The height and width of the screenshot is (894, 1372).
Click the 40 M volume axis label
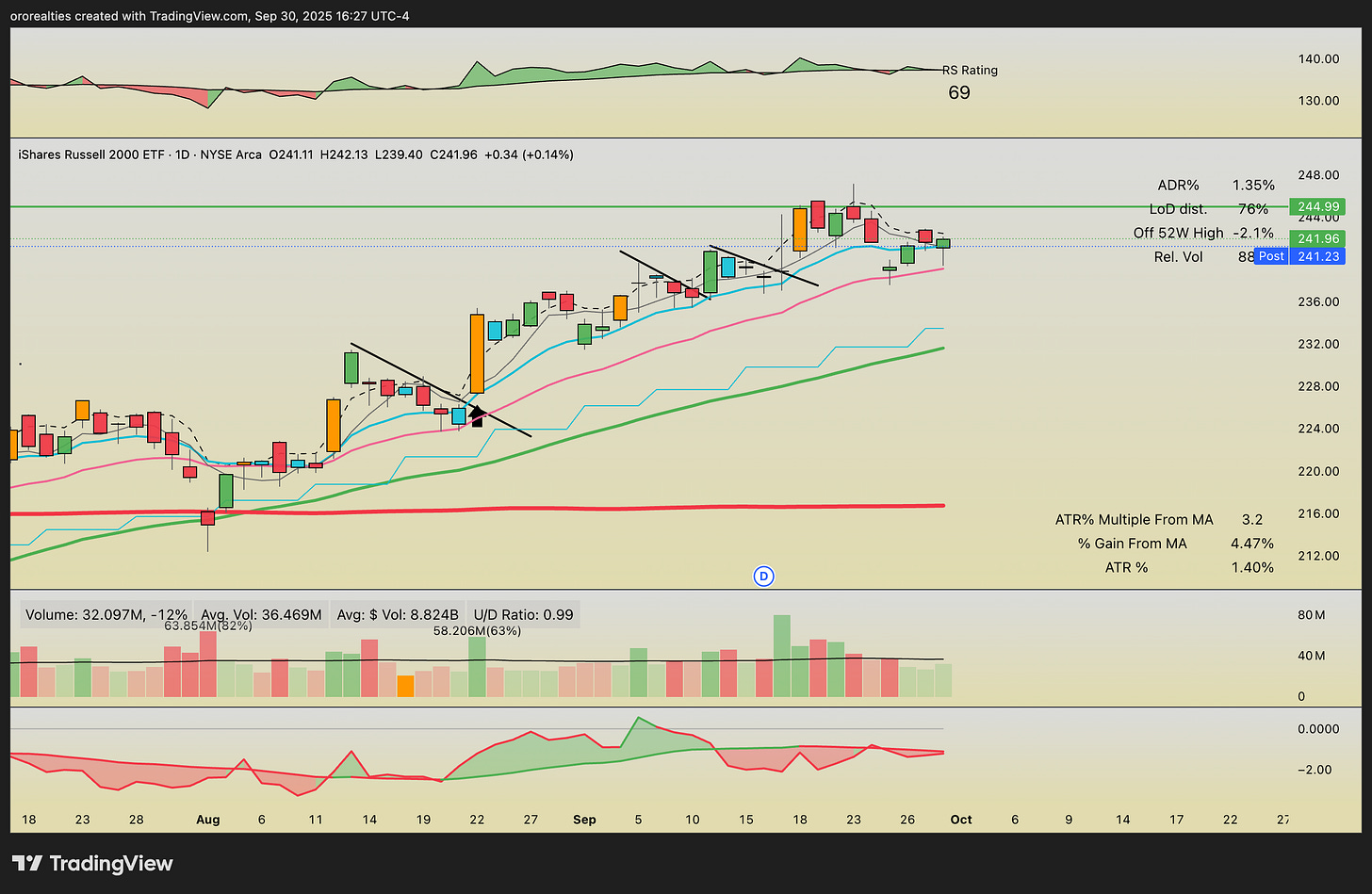click(x=1311, y=656)
